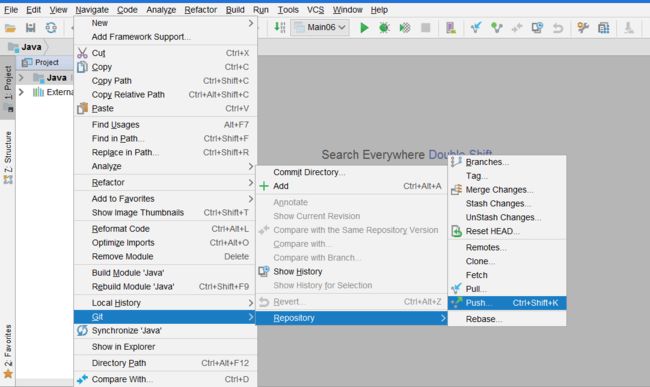Open the Navigate menu in menu bar
Viewport: 650px width, 387px height.
92,10
